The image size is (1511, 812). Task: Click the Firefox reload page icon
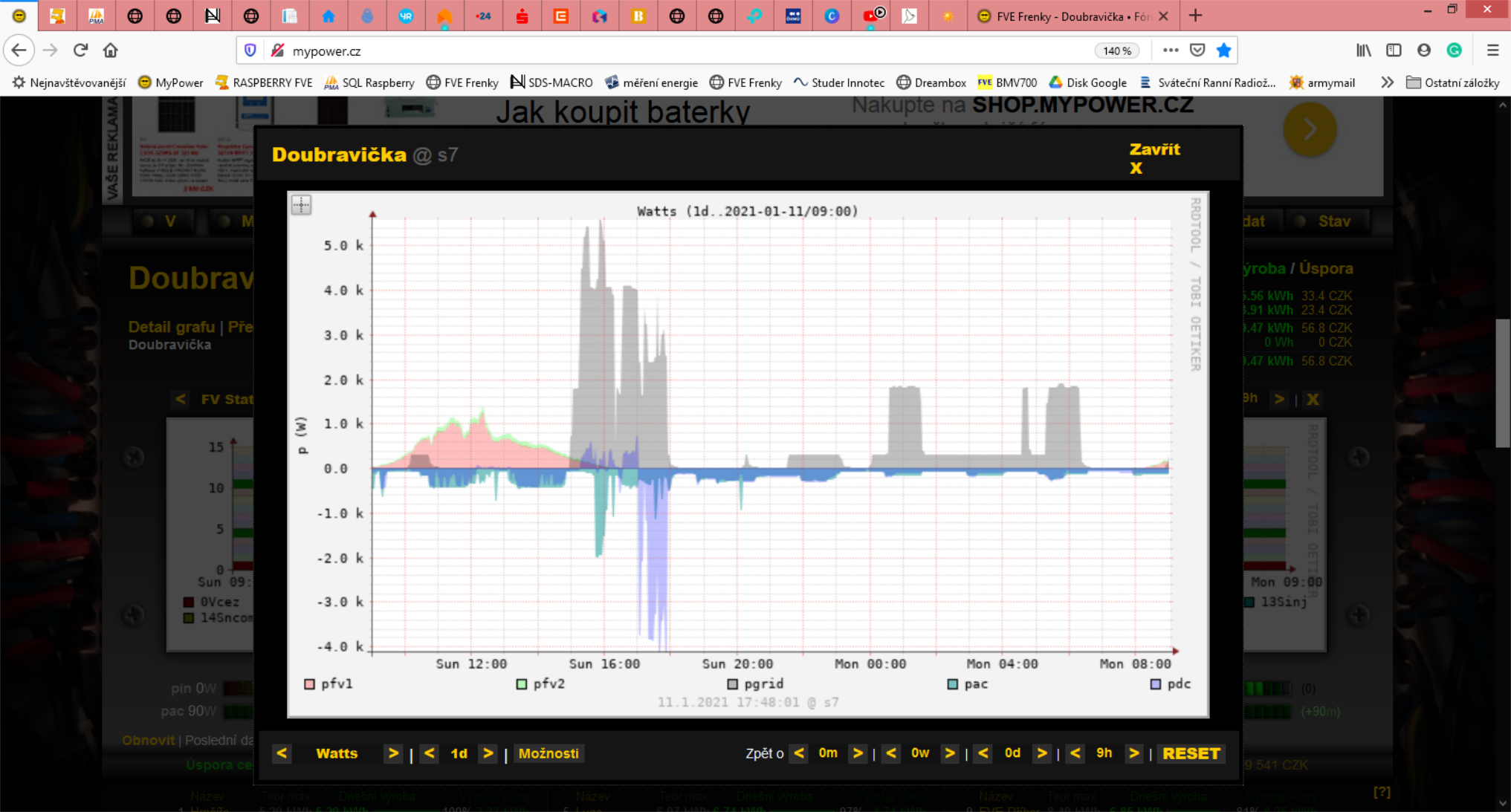tap(80, 51)
